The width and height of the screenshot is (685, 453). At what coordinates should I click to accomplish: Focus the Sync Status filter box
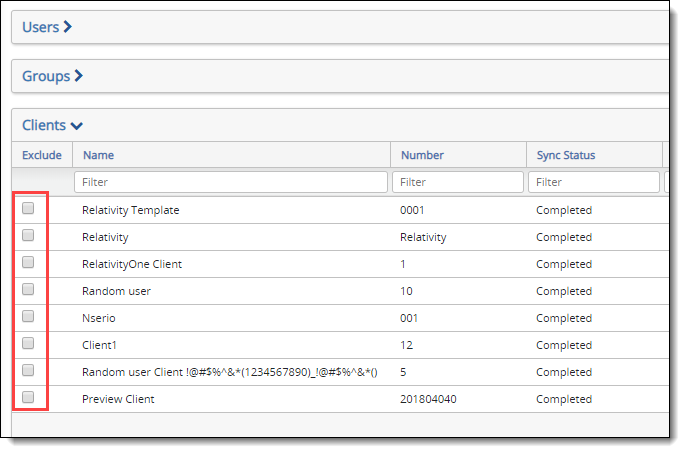tap(593, 183)
